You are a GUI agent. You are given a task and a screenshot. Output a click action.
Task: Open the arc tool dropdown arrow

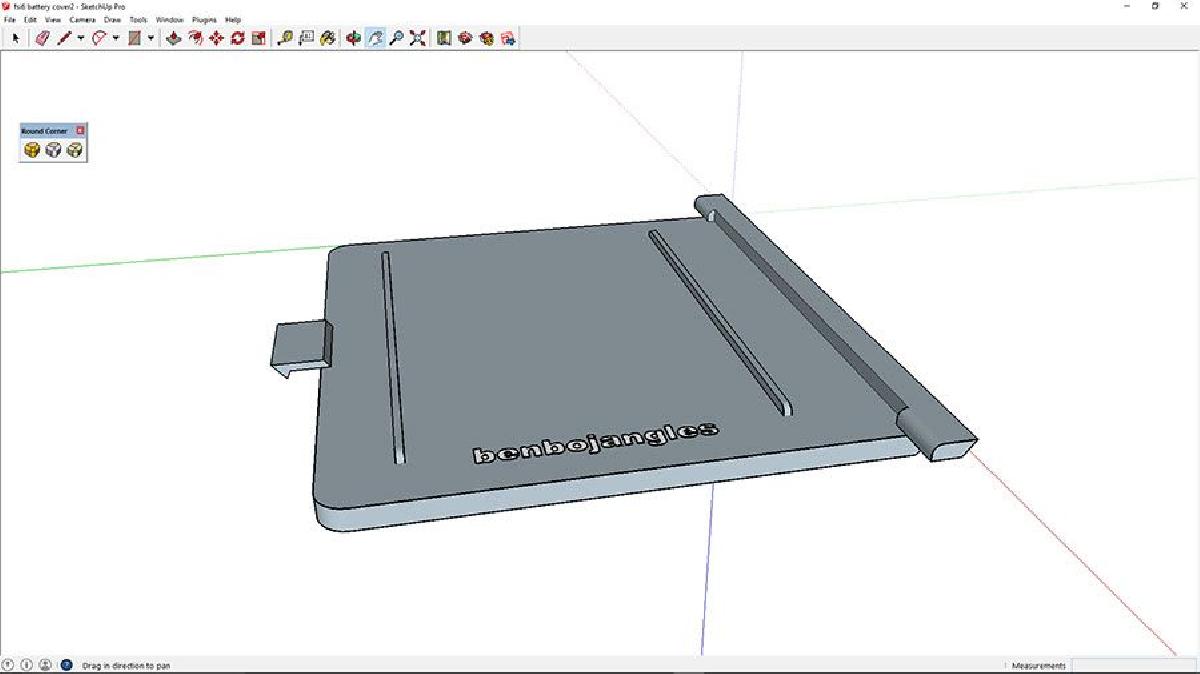tap(116, 38)
